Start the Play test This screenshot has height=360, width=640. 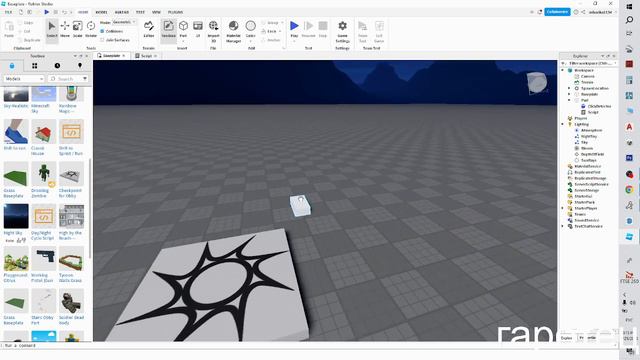[294, 29]
